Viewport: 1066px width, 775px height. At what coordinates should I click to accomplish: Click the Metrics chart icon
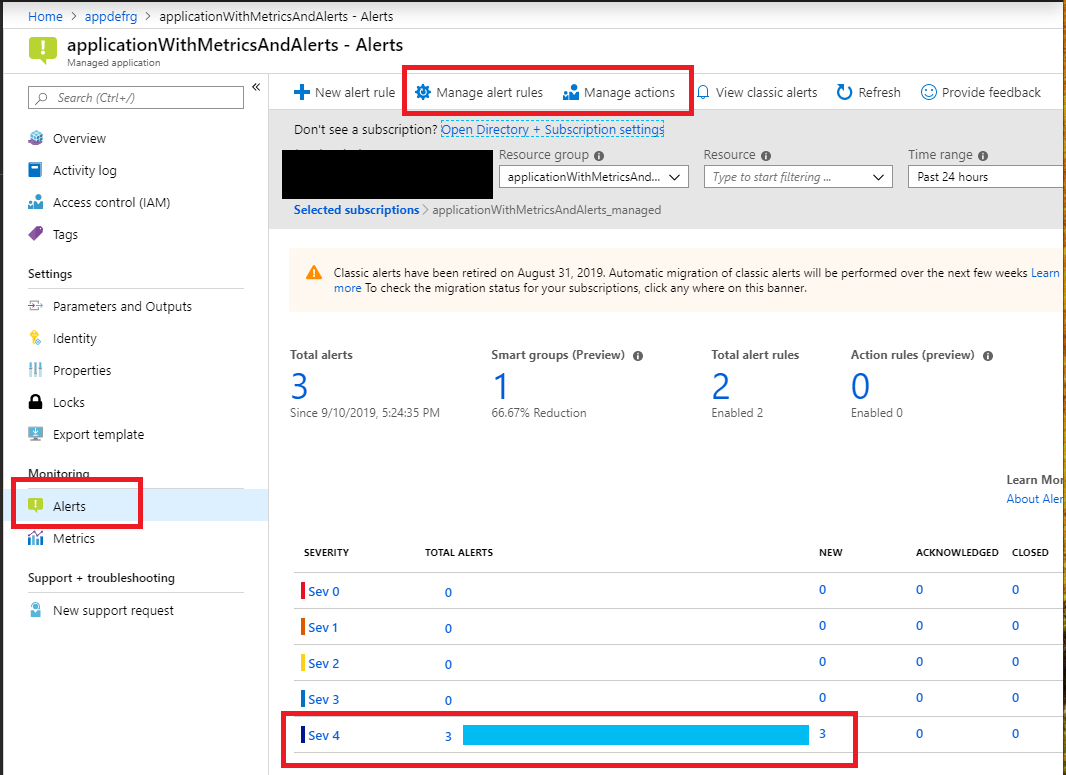point(35,538)
